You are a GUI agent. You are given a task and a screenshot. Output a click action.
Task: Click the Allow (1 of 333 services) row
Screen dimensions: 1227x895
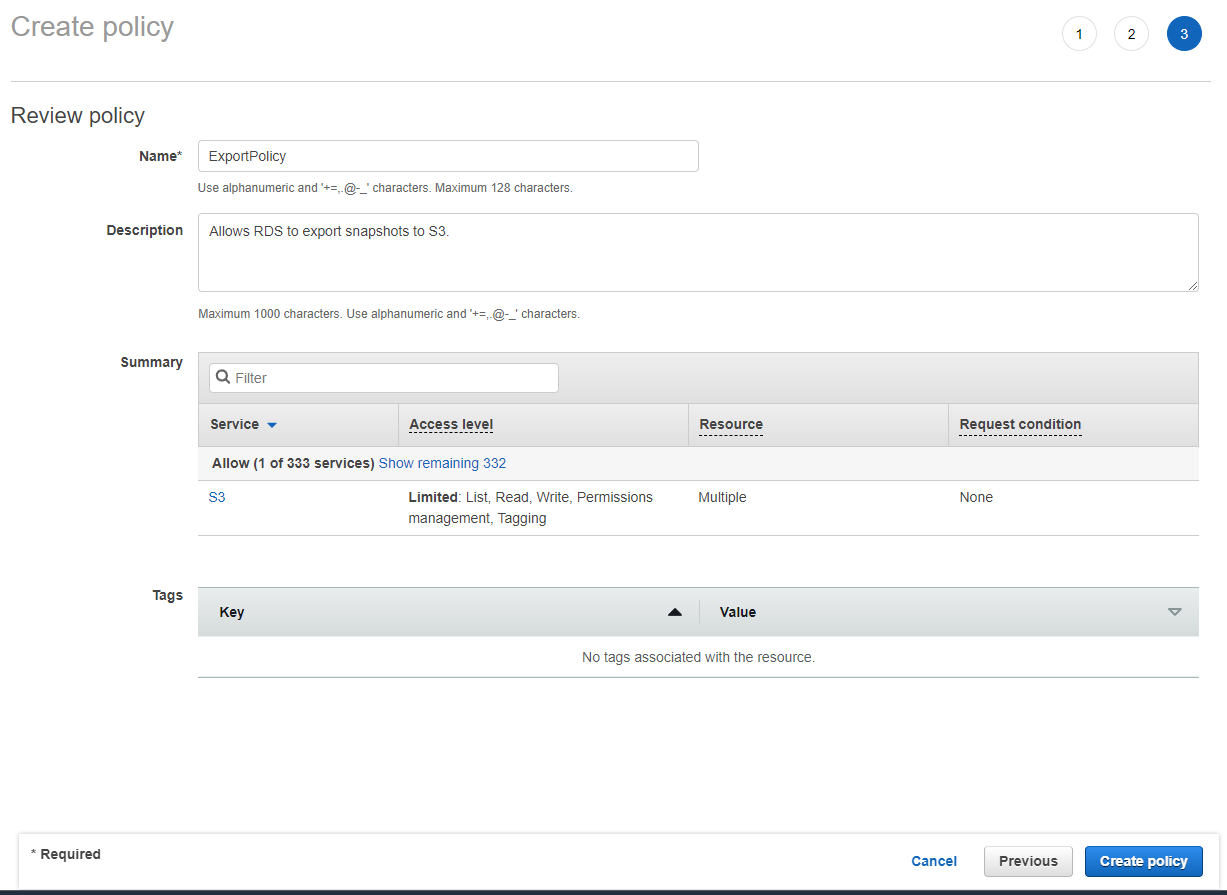pos(698,463)
